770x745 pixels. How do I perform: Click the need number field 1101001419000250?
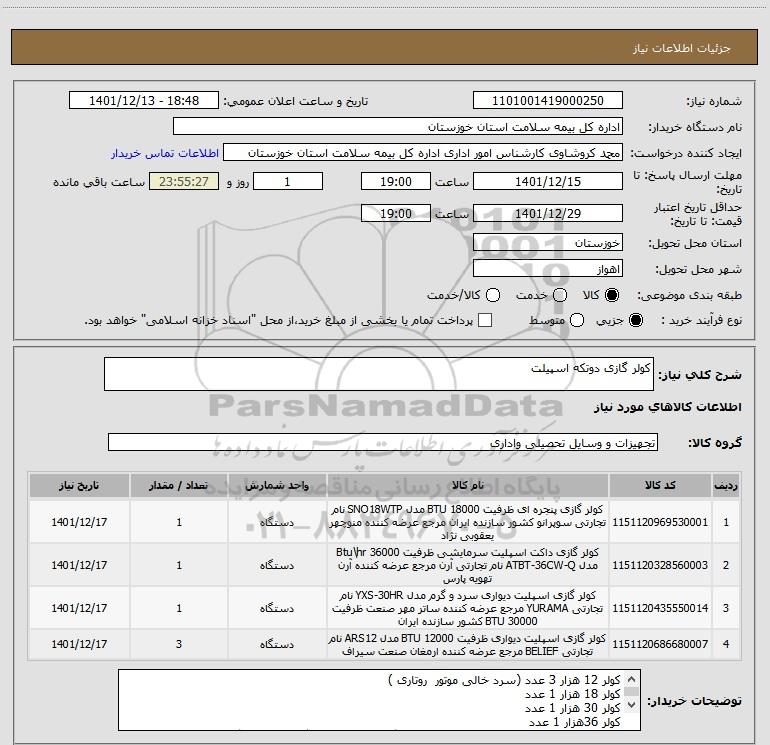(548, 101)
